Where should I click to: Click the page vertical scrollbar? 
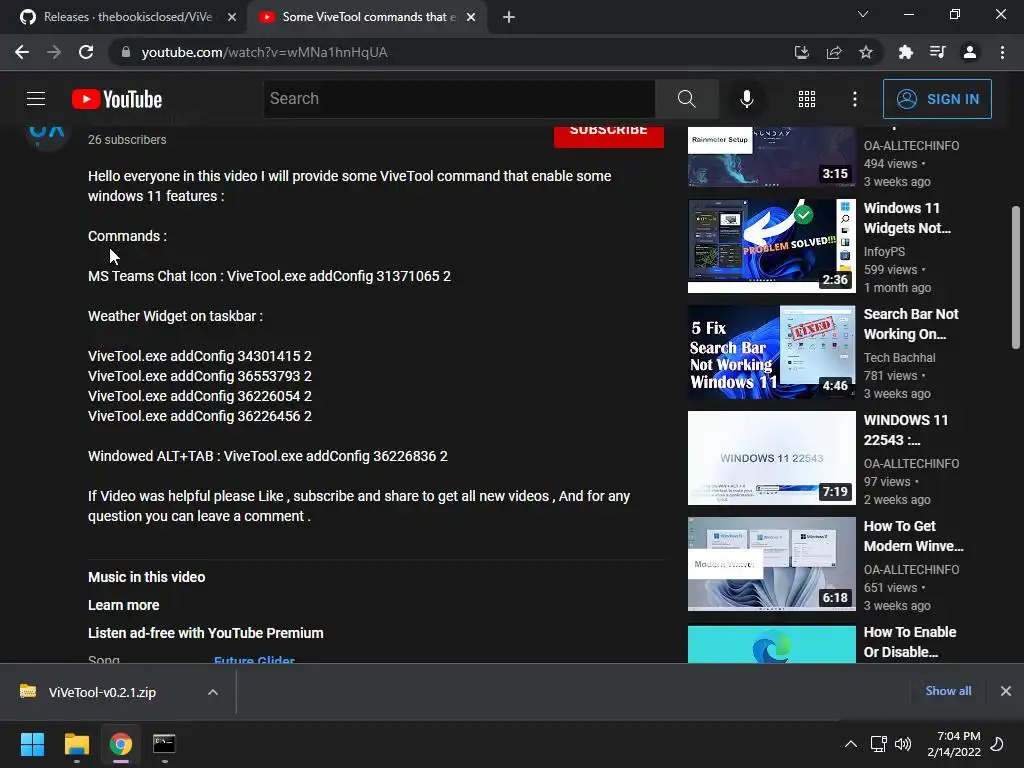click(1016, 278)
